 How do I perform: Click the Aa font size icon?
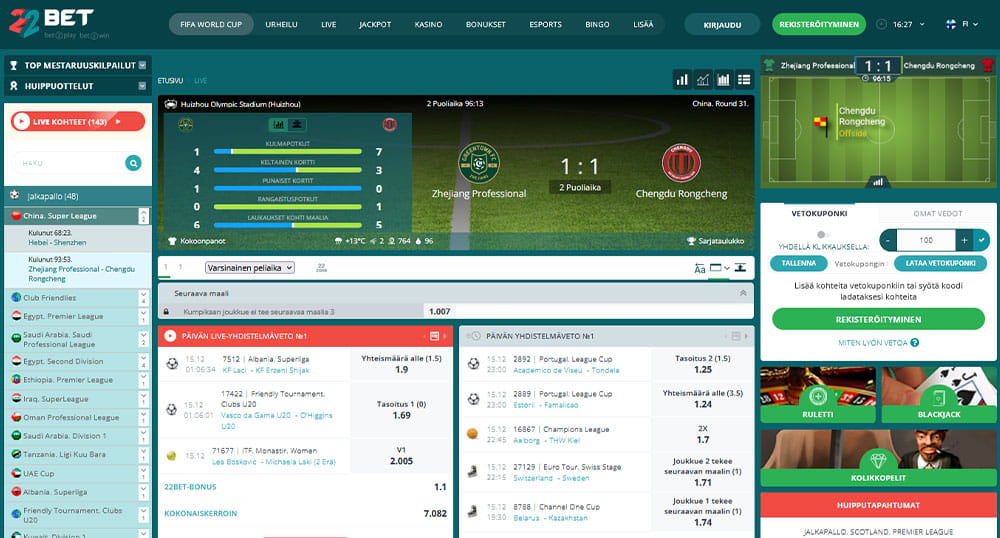click(700, 268)
